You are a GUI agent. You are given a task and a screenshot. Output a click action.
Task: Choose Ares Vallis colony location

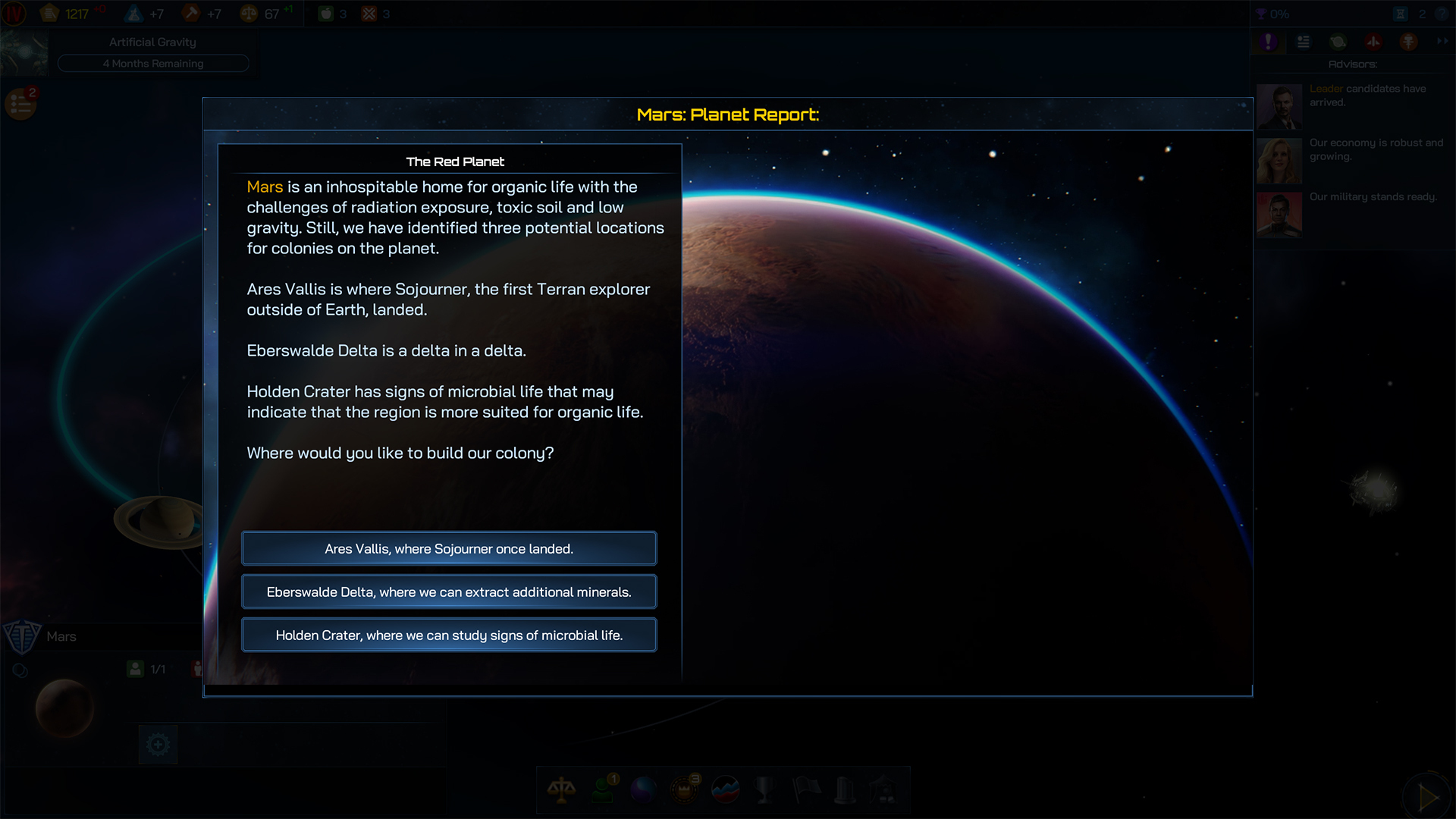(x=449, y=548)
